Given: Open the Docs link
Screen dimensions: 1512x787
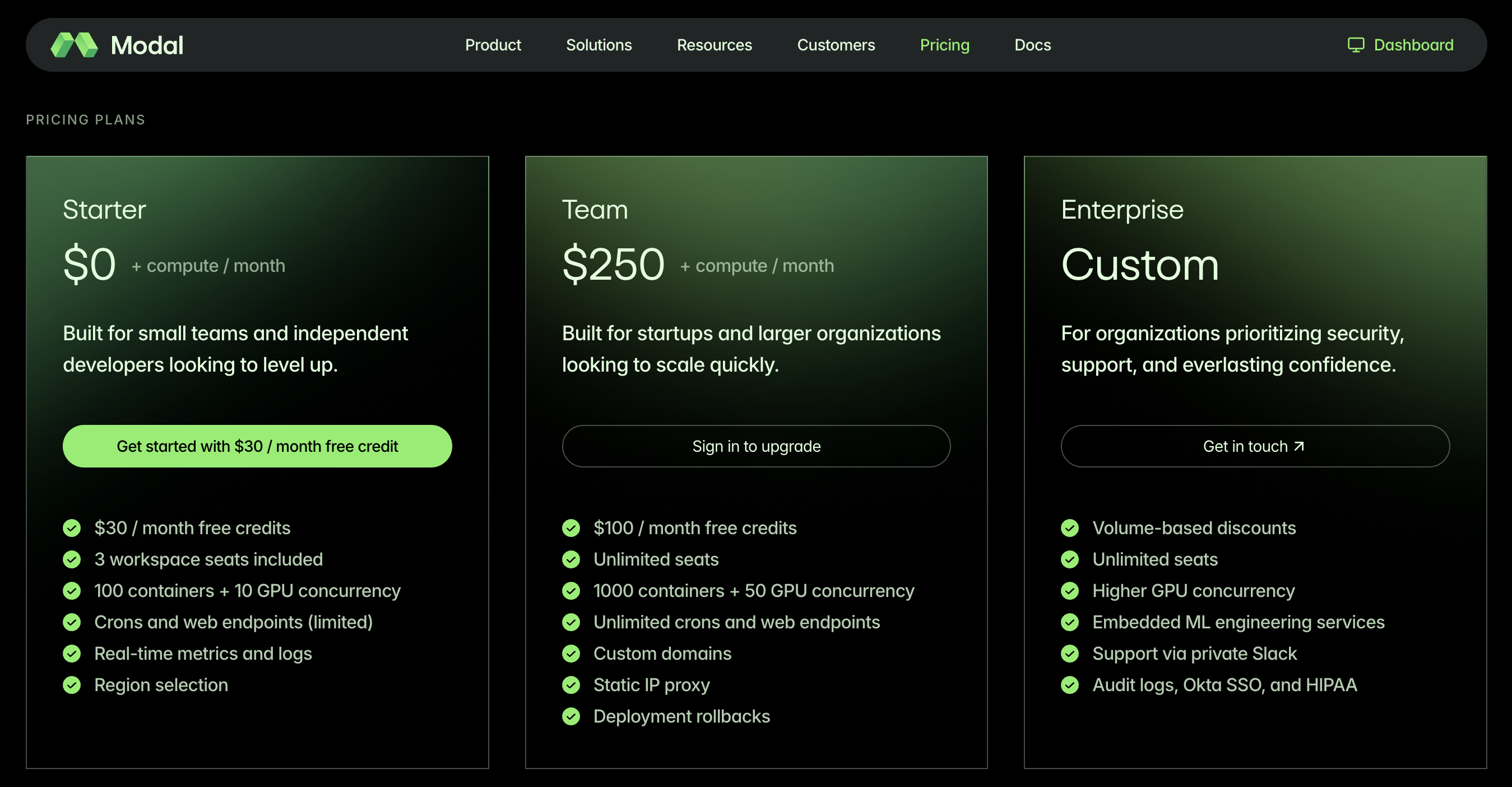Looking at the screenshot, I should pyautogui.click(x=1032, y=45).
